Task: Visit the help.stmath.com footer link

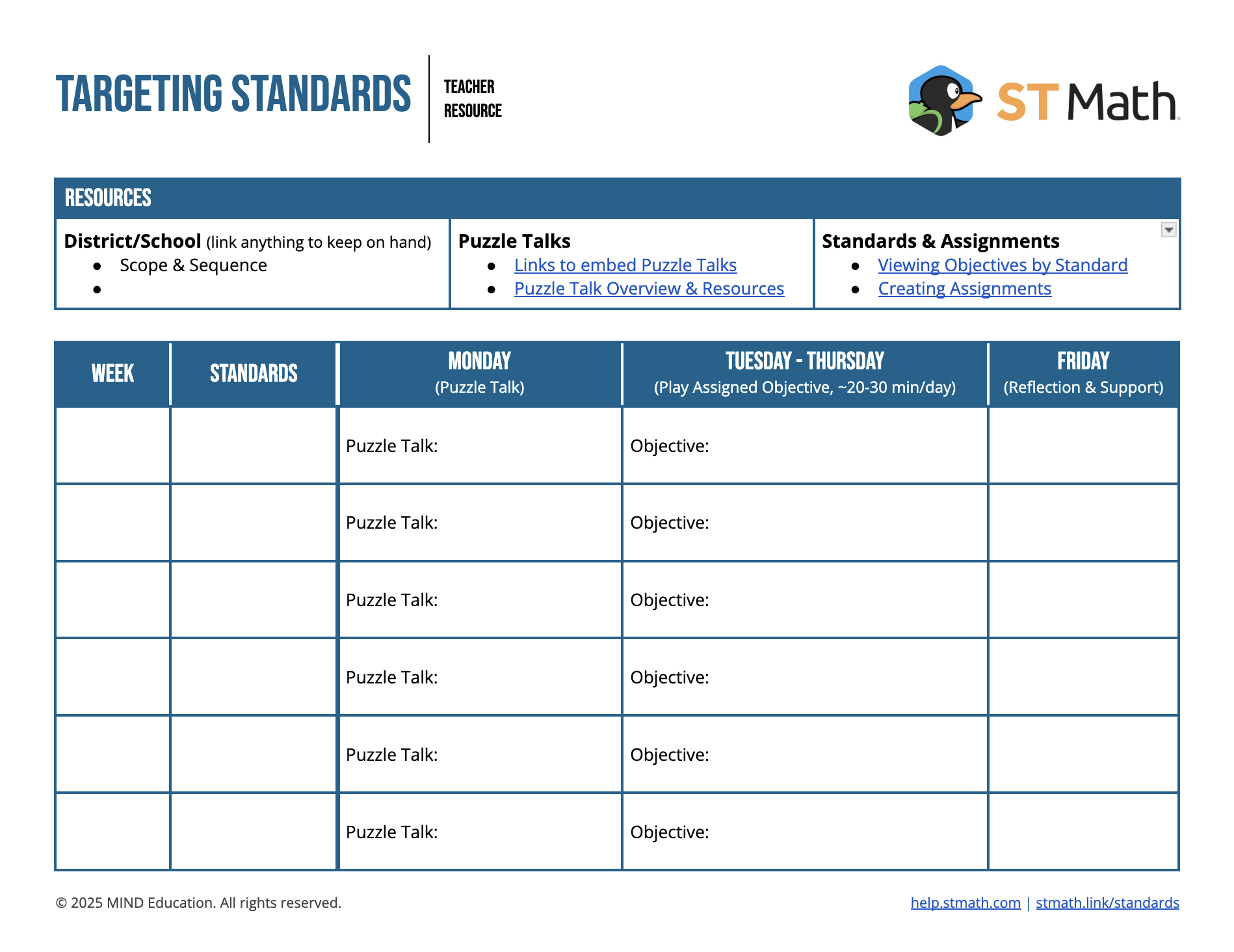Action: pos(965,903)
